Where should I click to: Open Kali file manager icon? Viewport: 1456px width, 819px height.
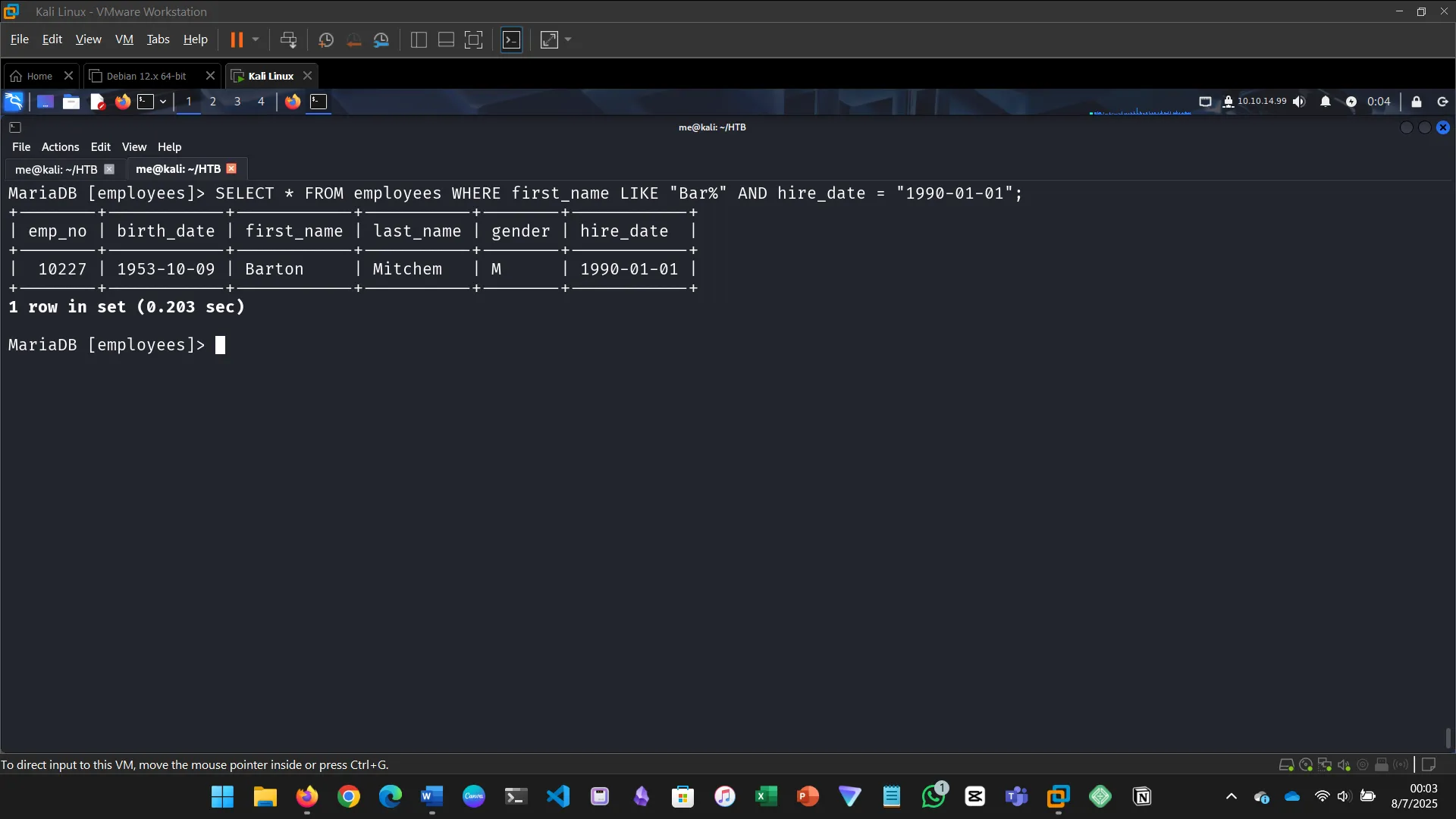pos(71,102)
